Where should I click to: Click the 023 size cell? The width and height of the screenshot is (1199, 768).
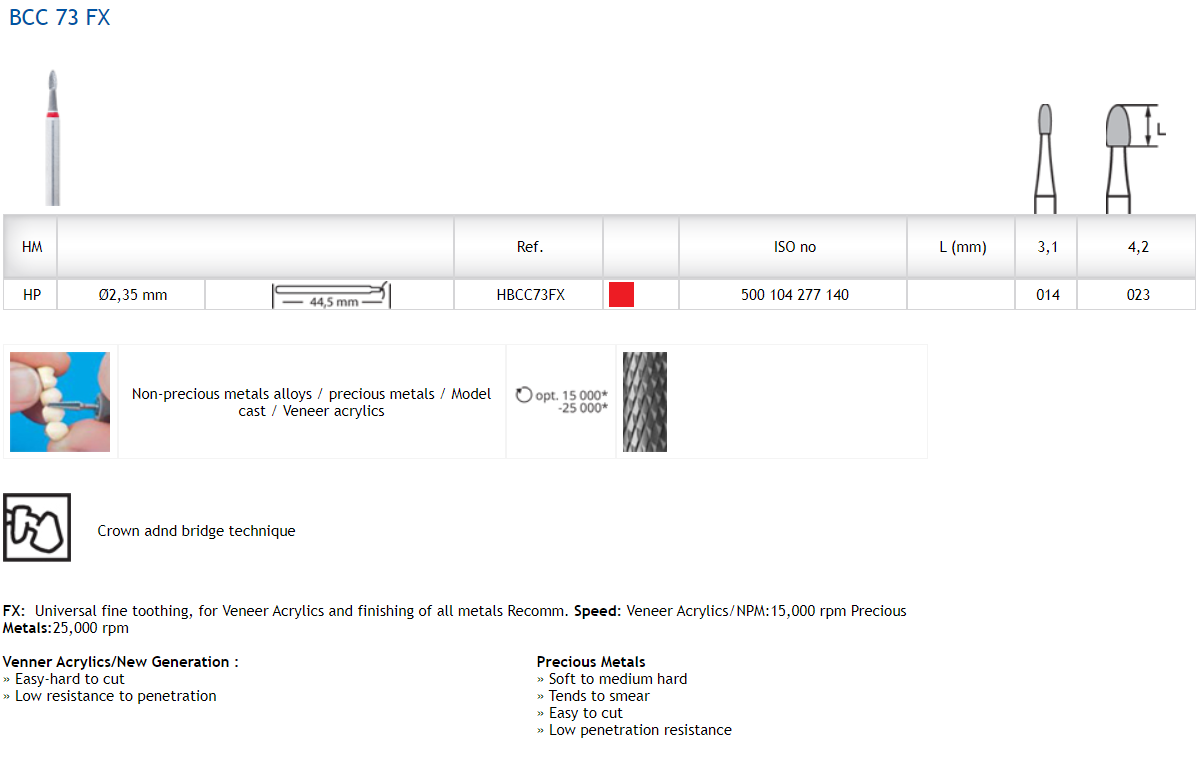[1138, 295]
